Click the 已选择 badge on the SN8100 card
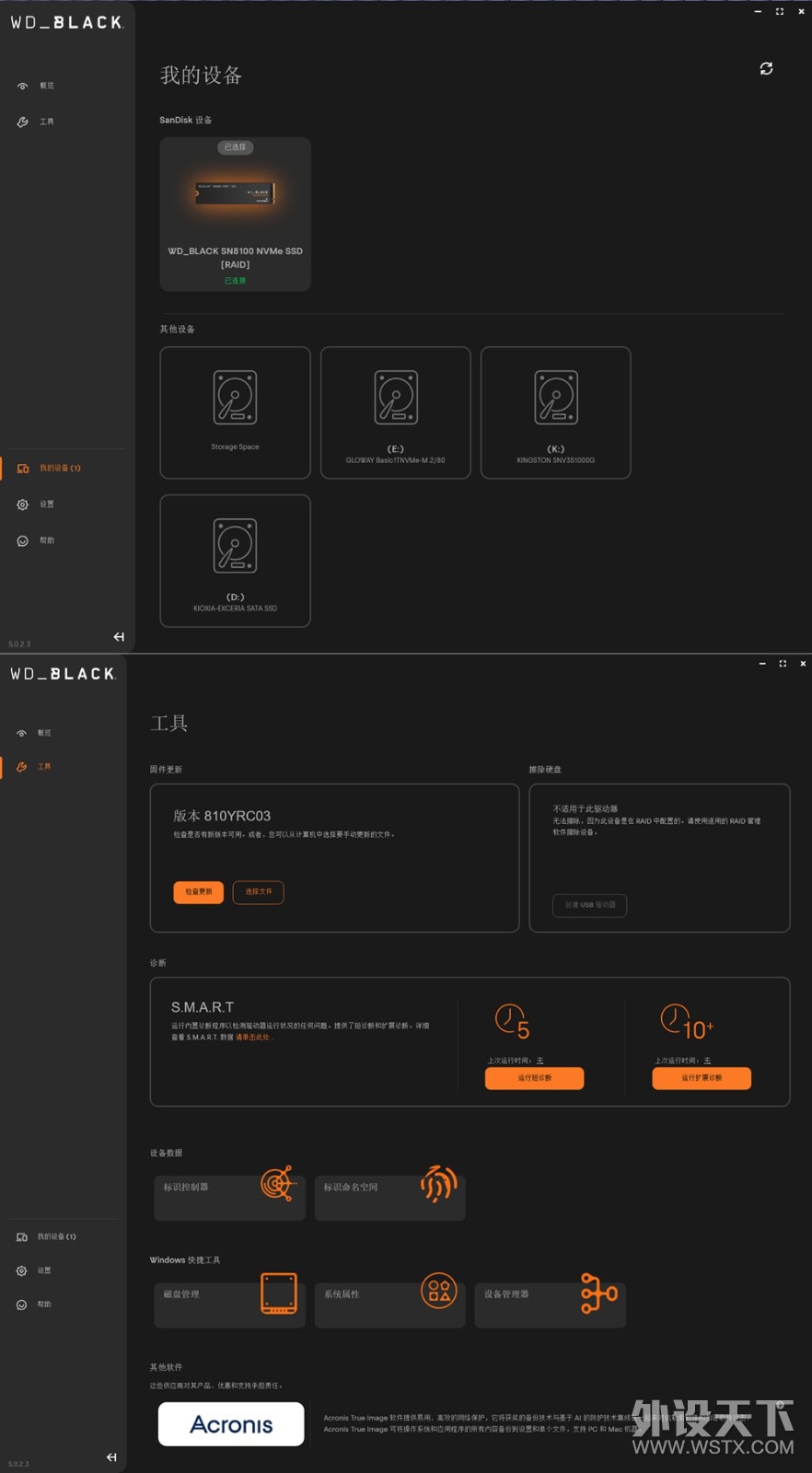Viewport: 812px width, 1473px height. (235, 147)
